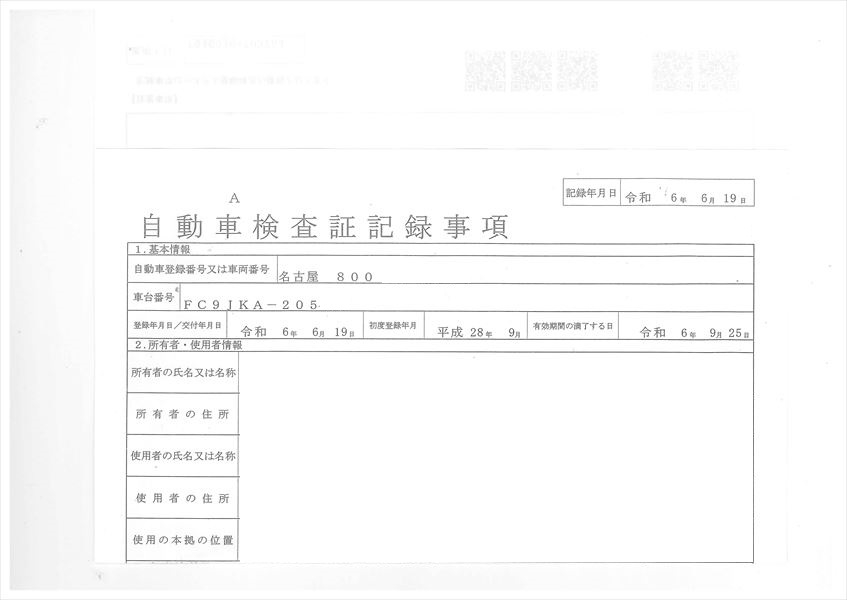Click the 1.基本情報 section header
Screen dimensions: 847x600
160,249
